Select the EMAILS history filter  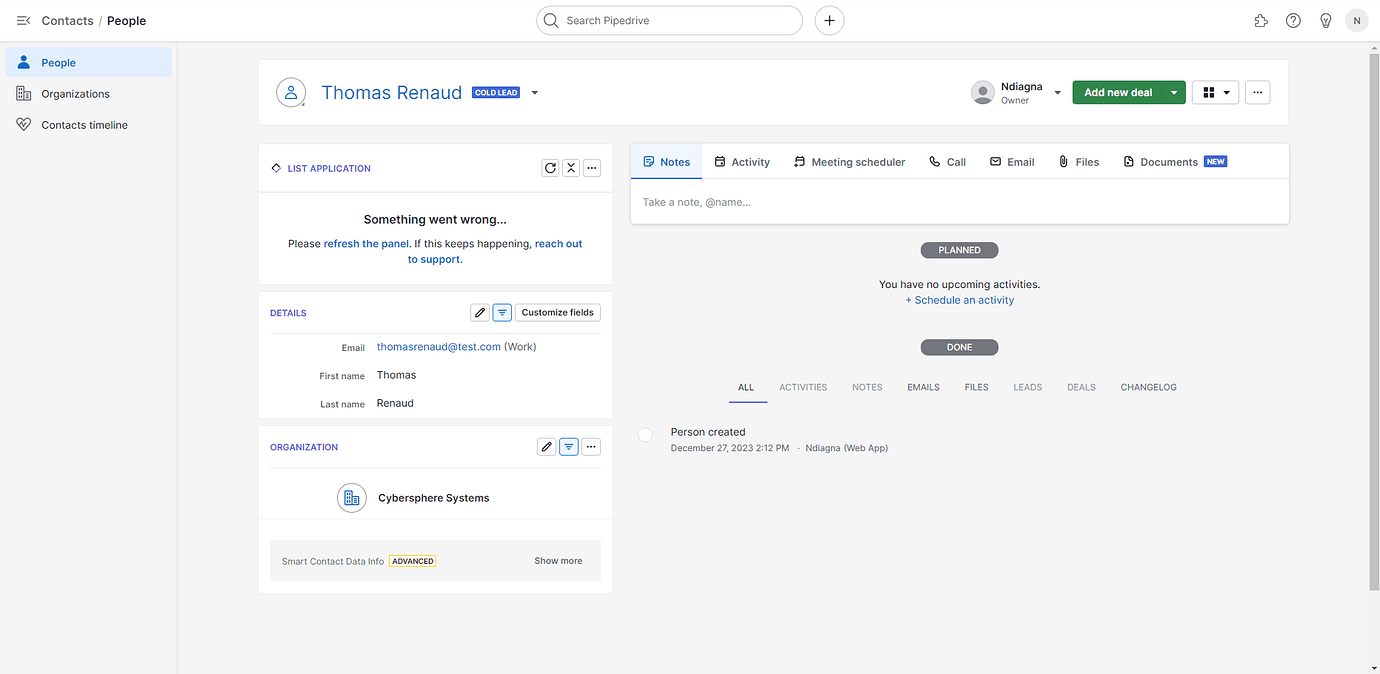click(923, 387)
